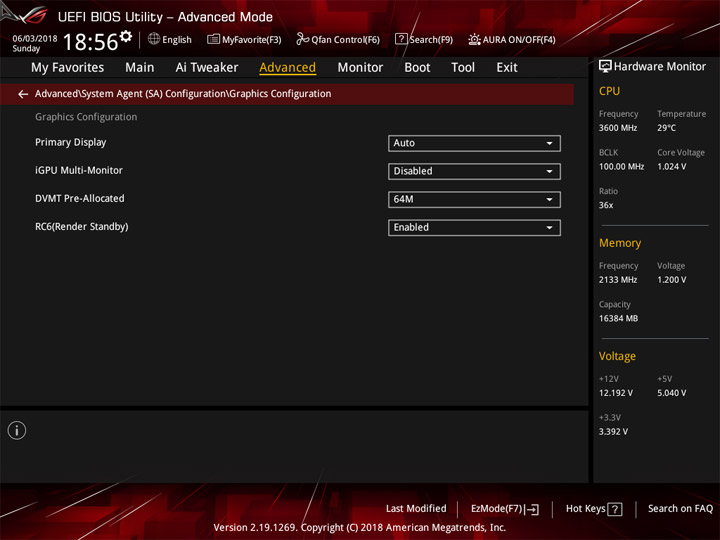Click +12V reading 12.192 V
The width and height of the screenshot is (720, 540).
tap(616, 393)
